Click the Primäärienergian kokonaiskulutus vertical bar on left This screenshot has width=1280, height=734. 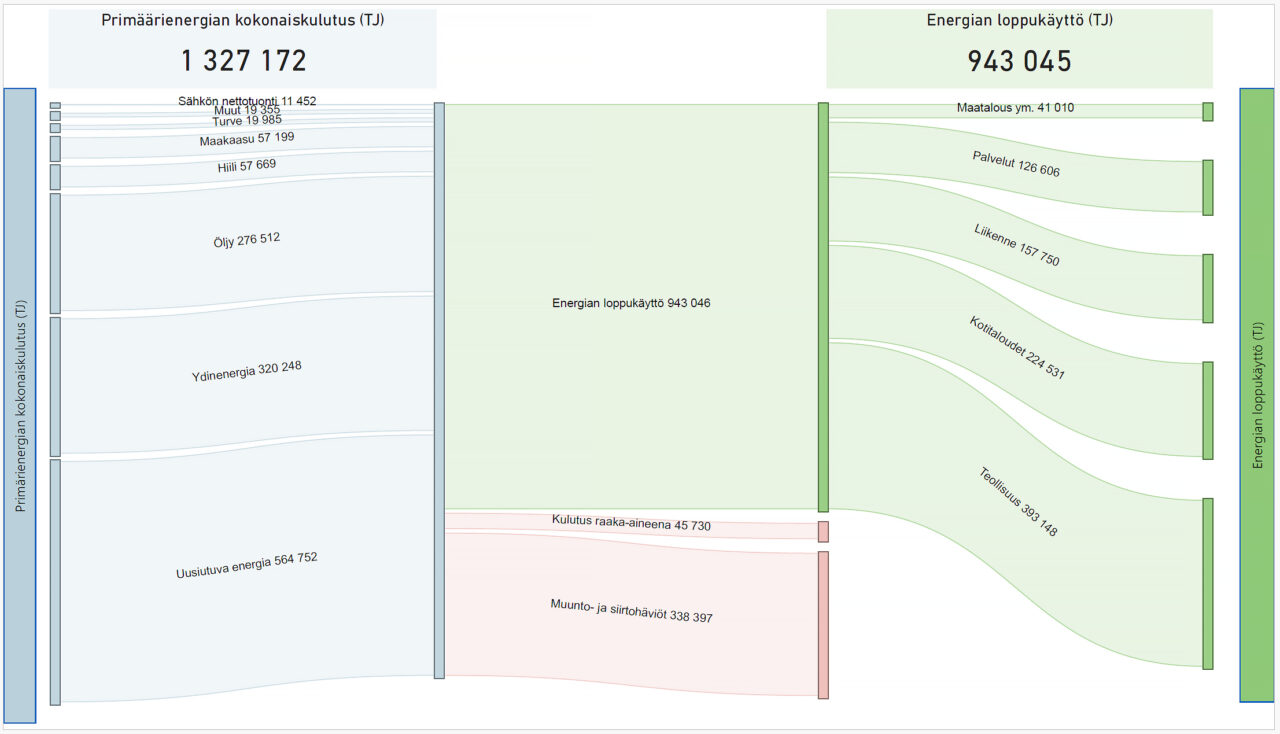coord(20,405)
